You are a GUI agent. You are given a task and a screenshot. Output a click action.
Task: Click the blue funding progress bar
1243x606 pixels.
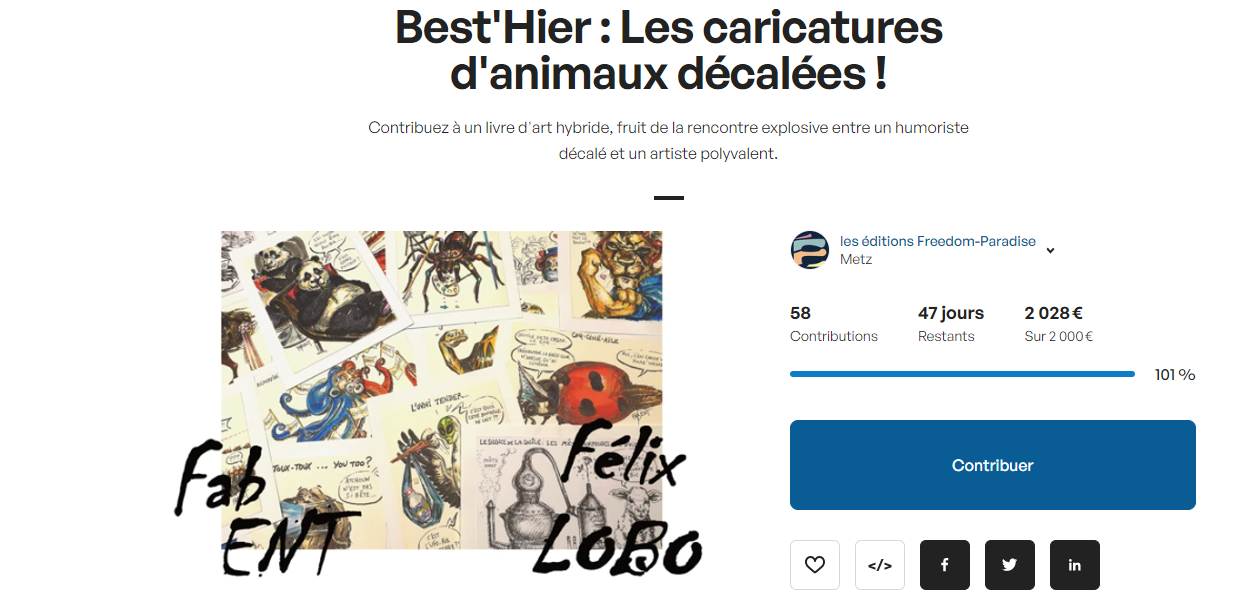click(962, 374)
